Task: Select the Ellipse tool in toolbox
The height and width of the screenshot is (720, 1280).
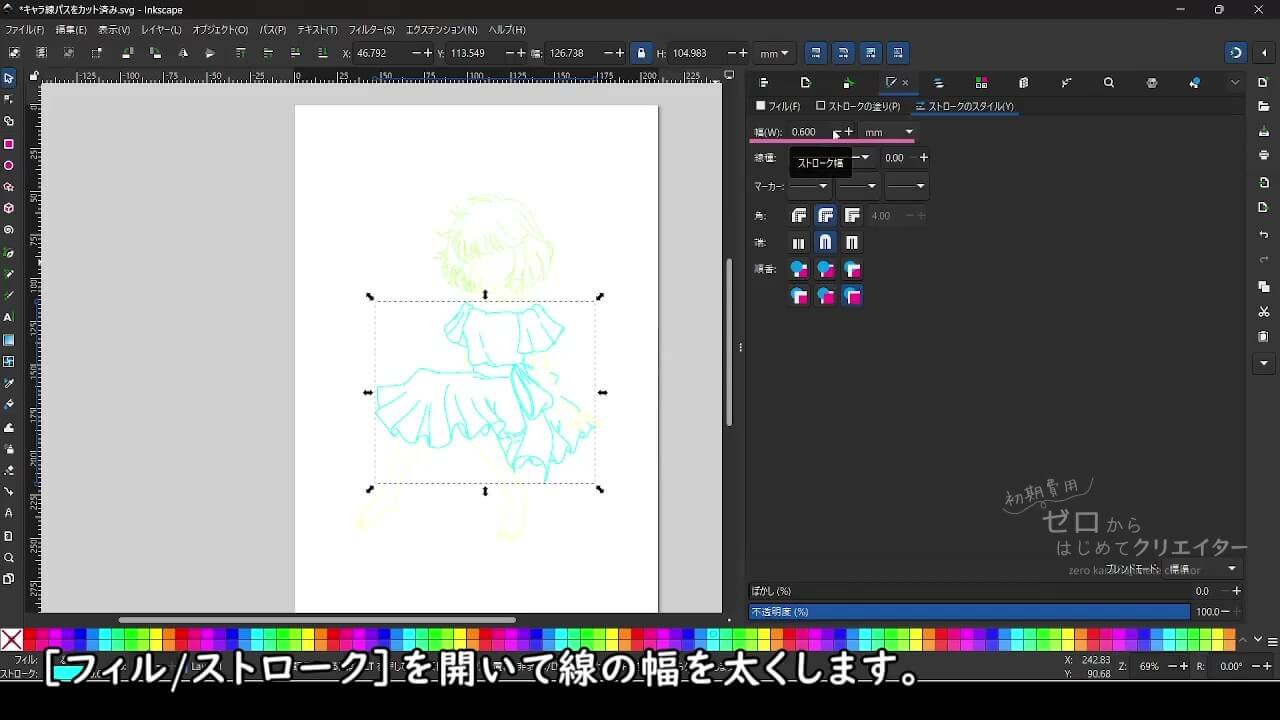Action: 9,166
